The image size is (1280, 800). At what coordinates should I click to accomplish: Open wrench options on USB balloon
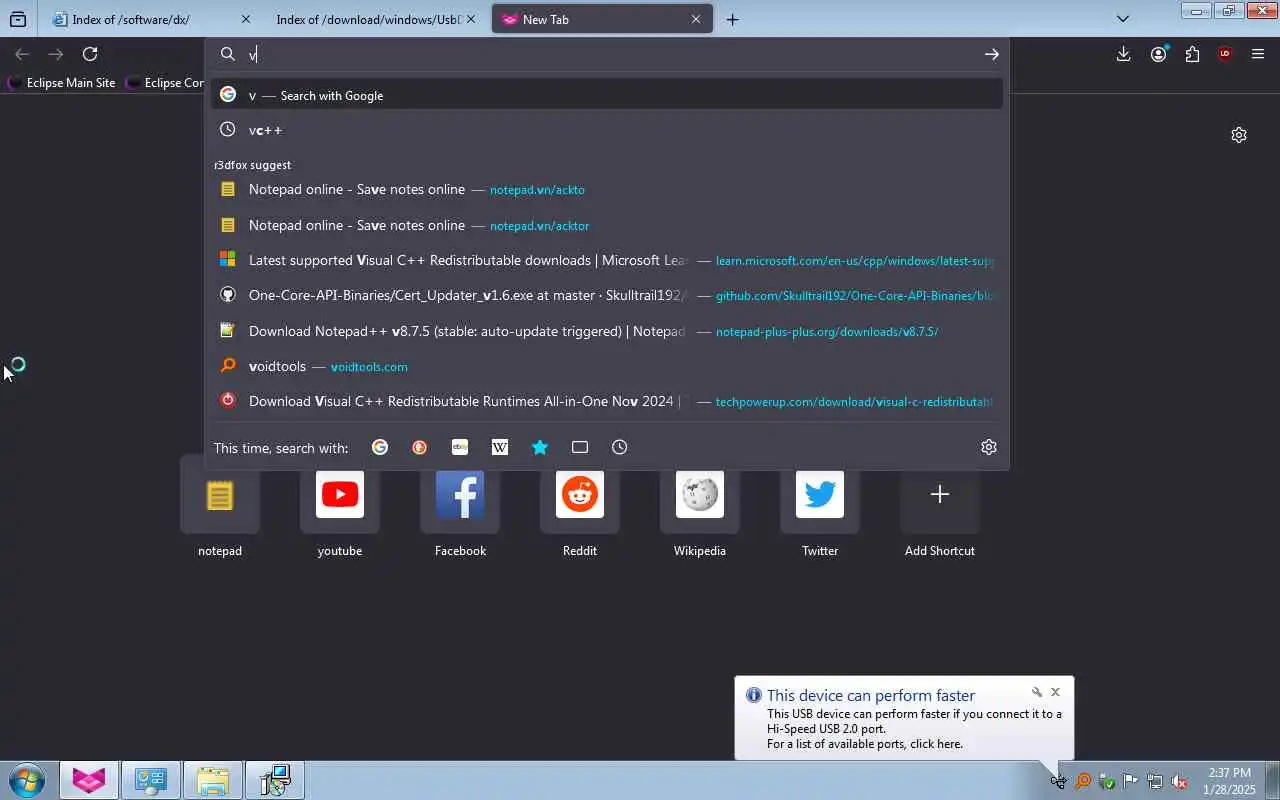[x=1037, y=692]
